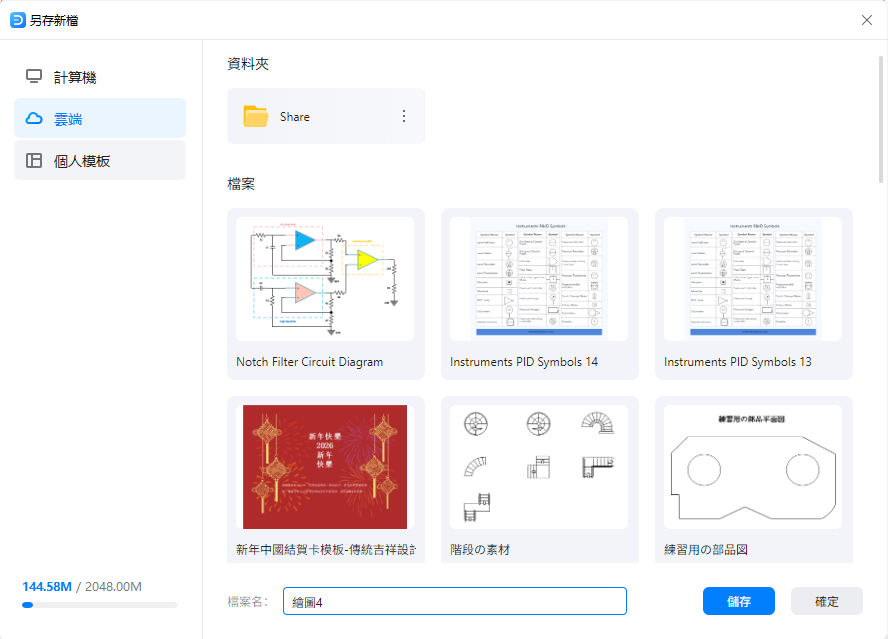Screen dimensions: 888x639
Task: Open the 階段の素材 staircase file
Action: coord(539,466)
